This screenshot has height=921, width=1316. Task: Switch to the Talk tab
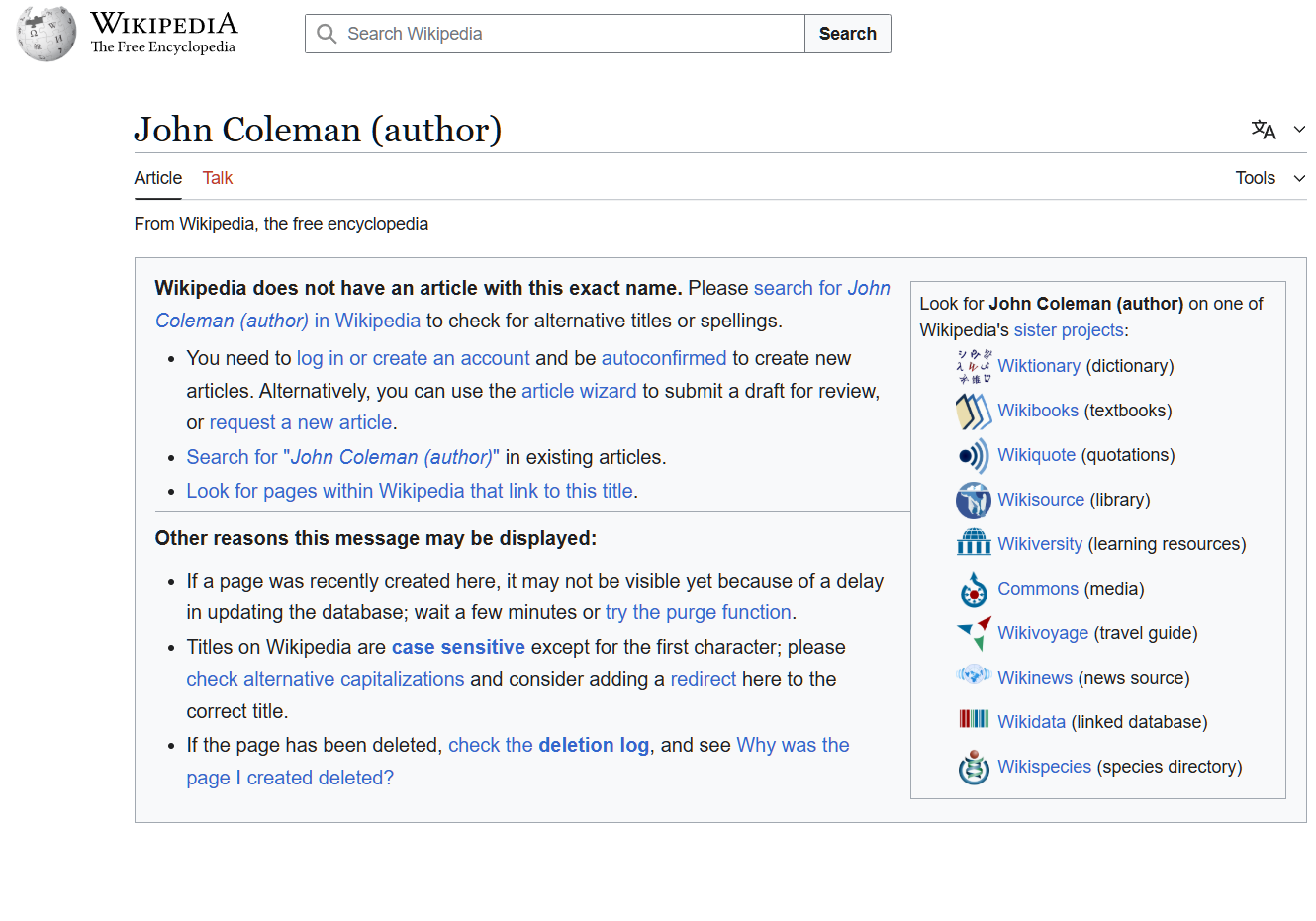pyautogui.click(x=218, y=178)
